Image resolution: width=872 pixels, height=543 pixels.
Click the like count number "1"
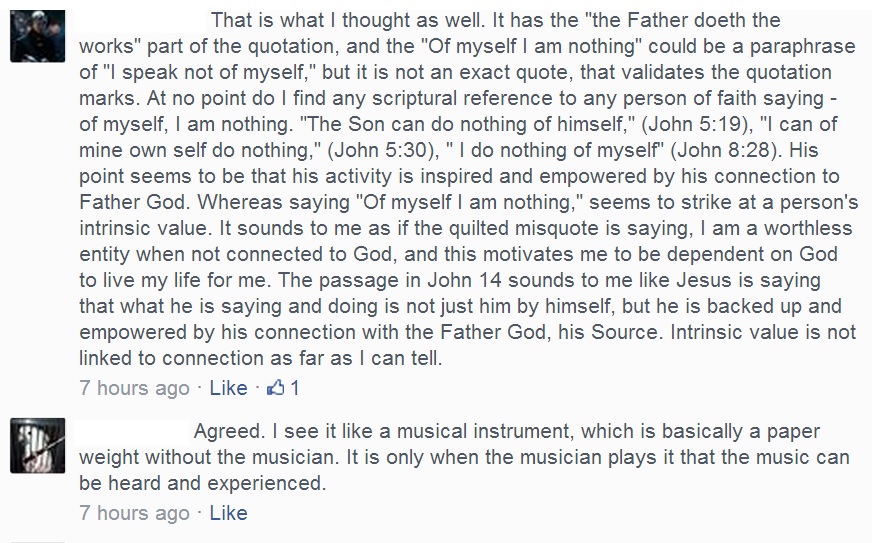(x=295, y=387)
